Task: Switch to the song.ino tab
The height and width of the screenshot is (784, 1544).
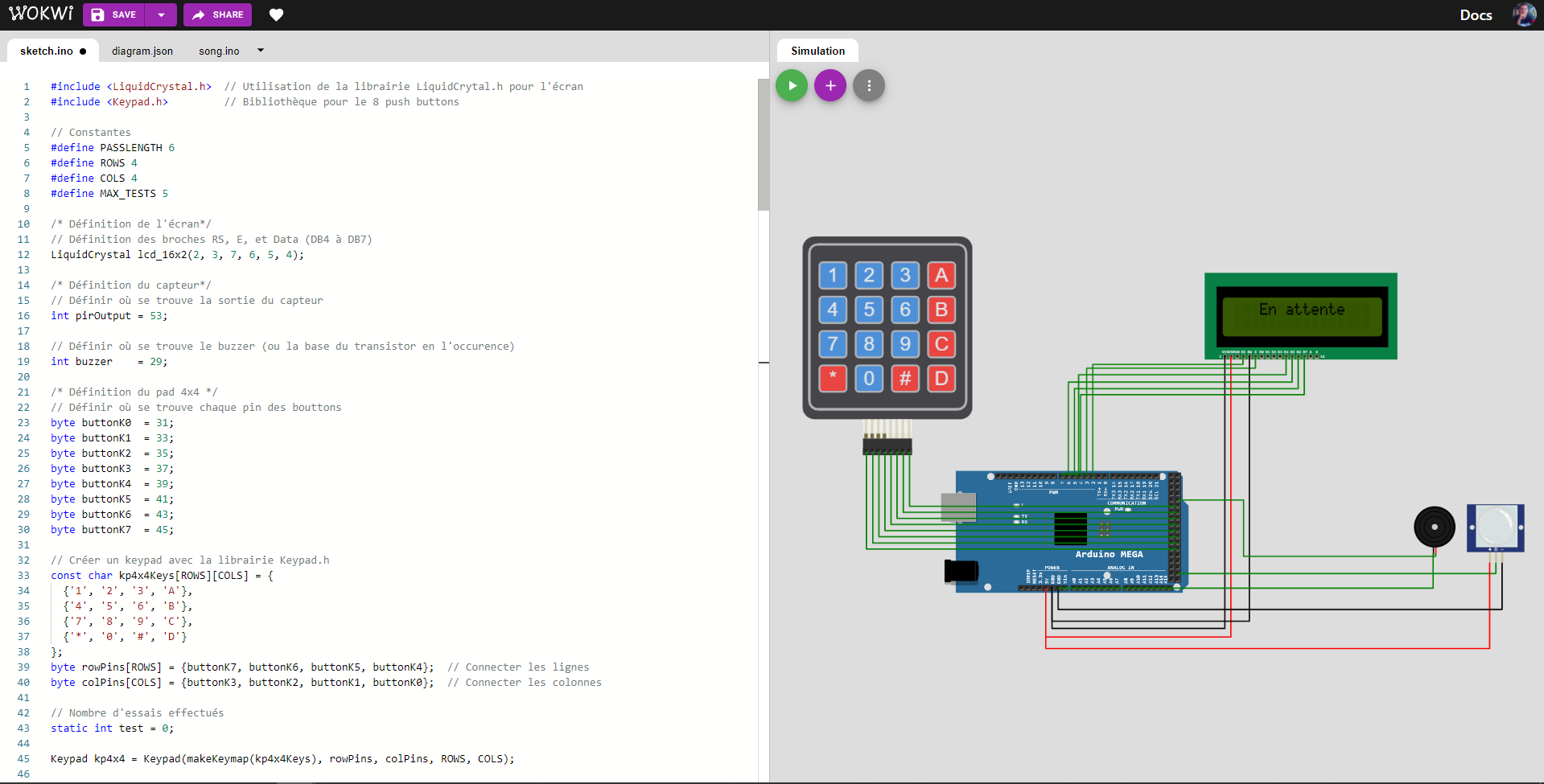Action: pyautogui.click(x=218, y=51)
